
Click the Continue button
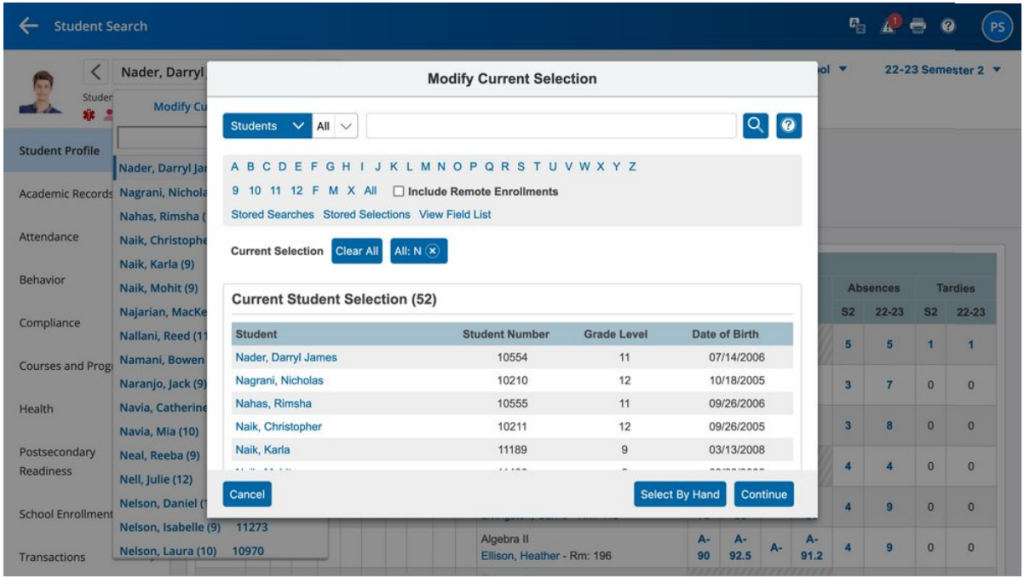coord(764,494)
